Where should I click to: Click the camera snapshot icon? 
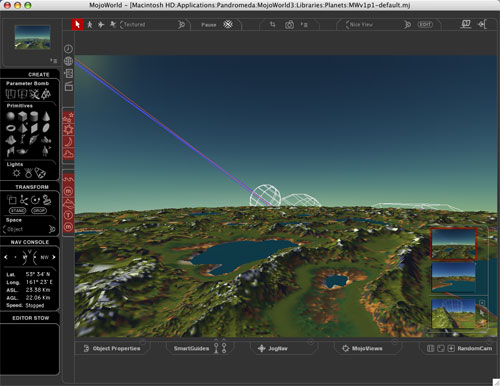point(289,25)
